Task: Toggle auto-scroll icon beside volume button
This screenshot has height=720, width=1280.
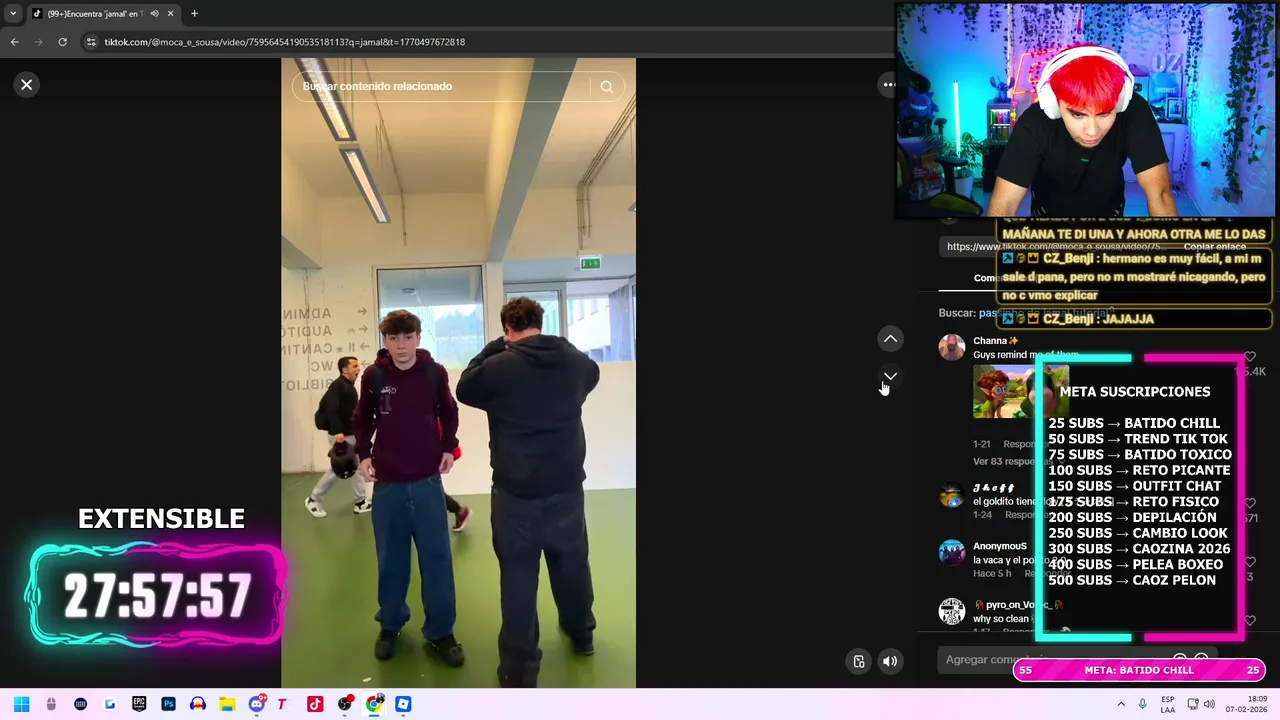Action: 859,661
